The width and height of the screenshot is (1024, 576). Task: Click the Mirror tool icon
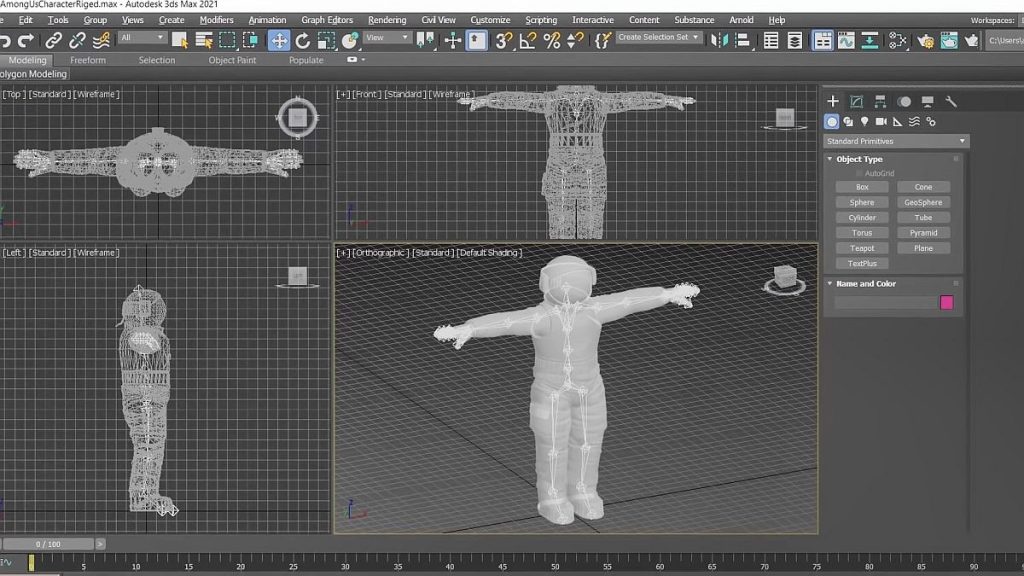719,41
